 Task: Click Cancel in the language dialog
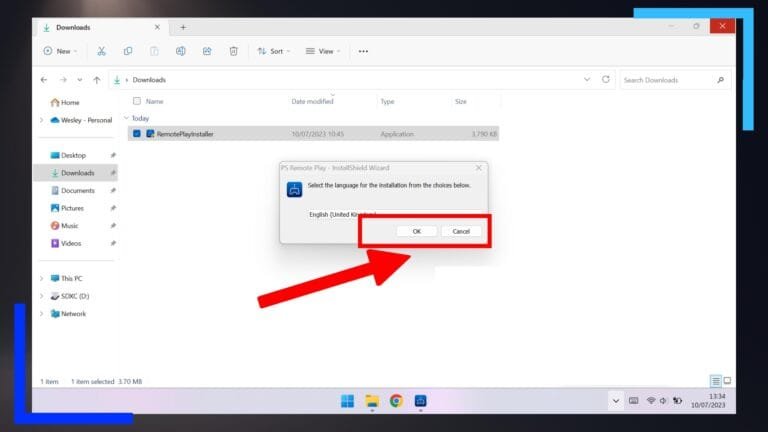point(461,231)
